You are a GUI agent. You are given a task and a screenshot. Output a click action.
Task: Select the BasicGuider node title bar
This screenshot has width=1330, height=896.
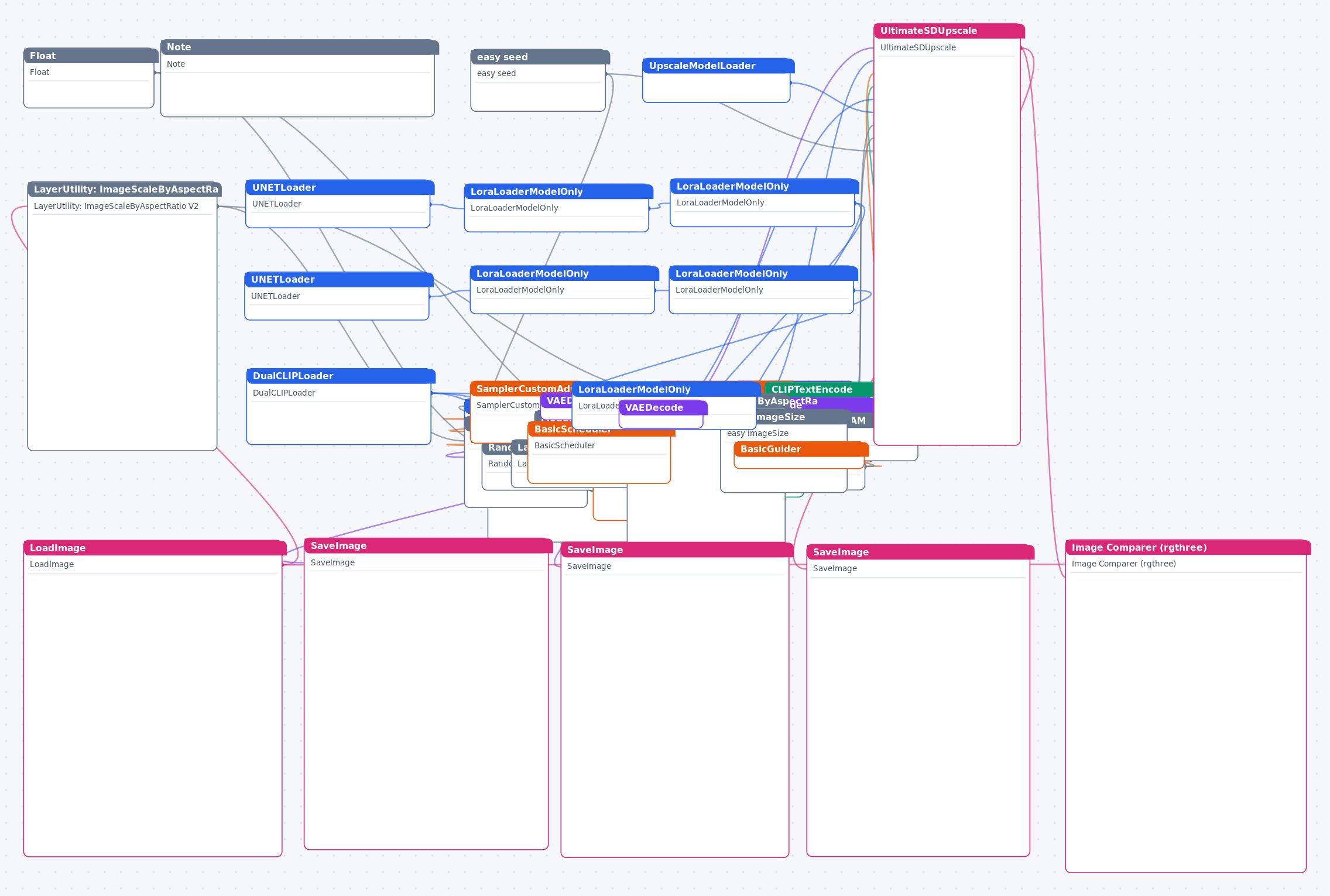801,449
